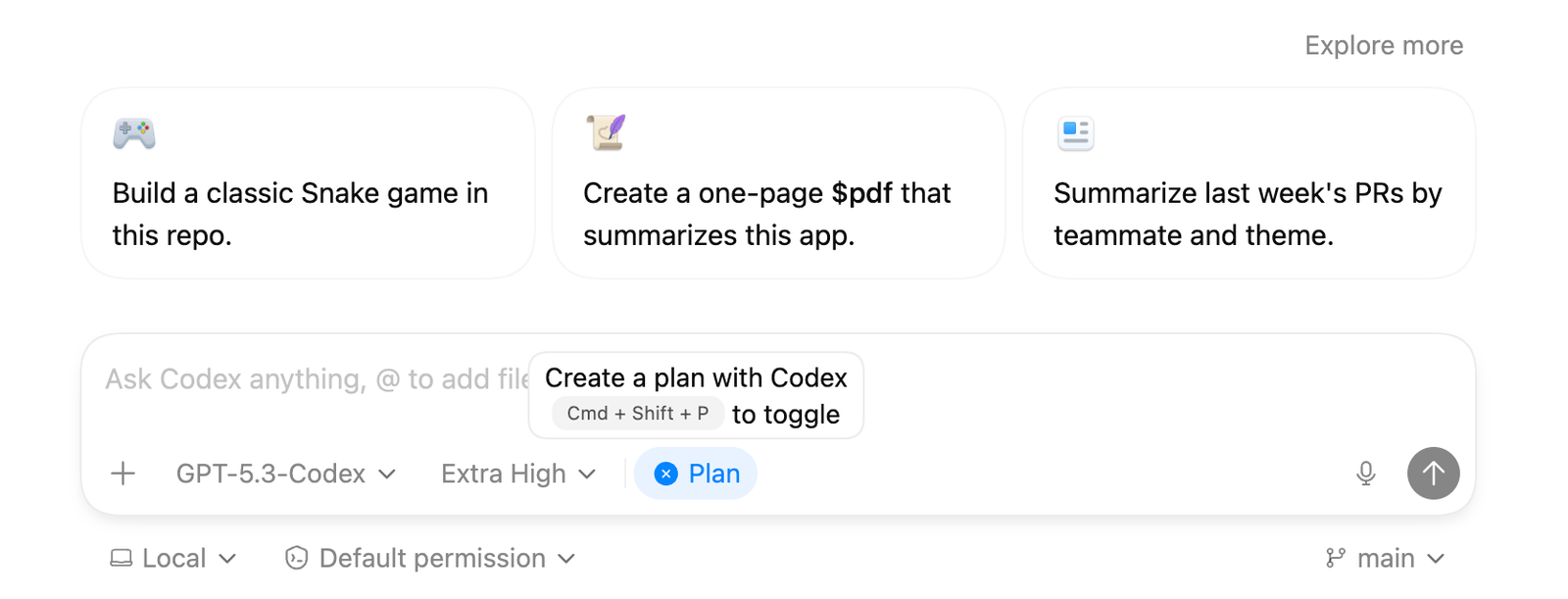This screenshot has width=1568, height=599.
Task: Expand the Local environment selector
Action: [174, 558]
